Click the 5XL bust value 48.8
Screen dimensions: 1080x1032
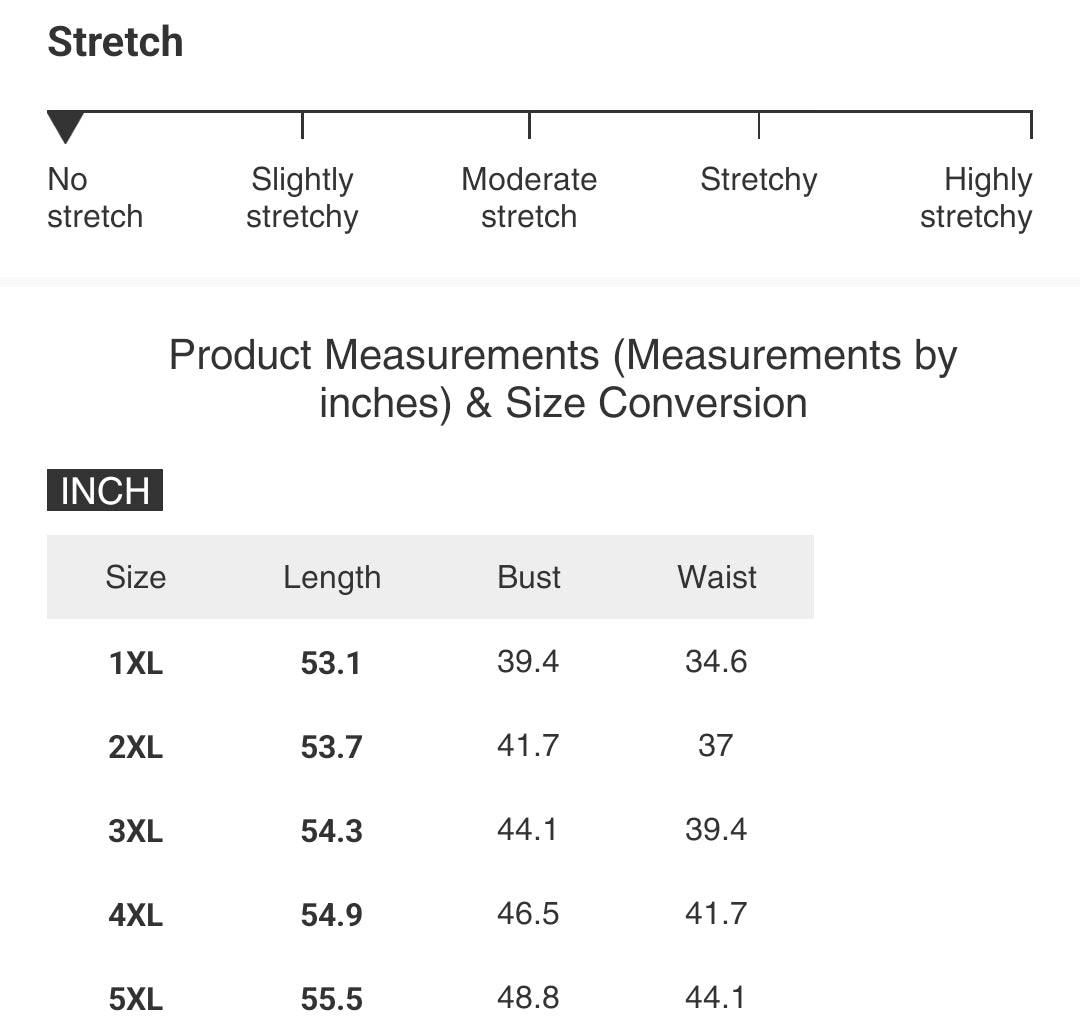(528, 997)
